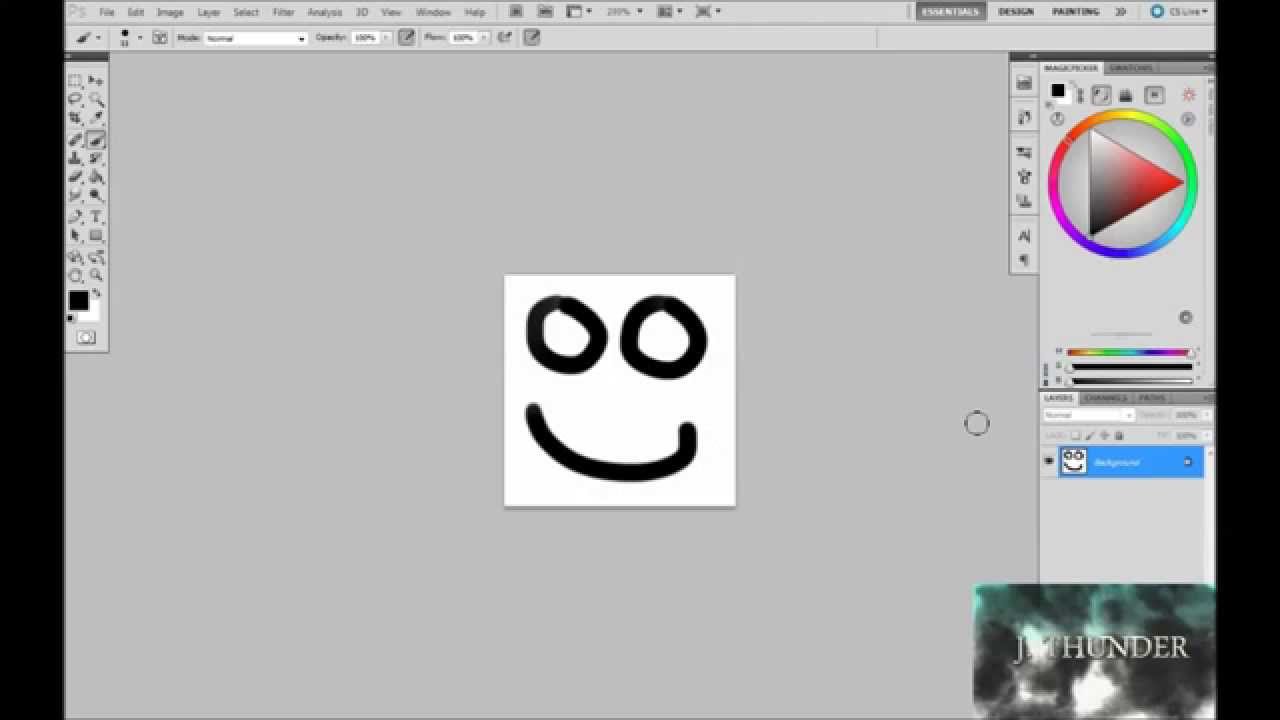Toggle the Brush panel button
The width and height of the screenshot is (1280, 720).
[x=160, y=37]
